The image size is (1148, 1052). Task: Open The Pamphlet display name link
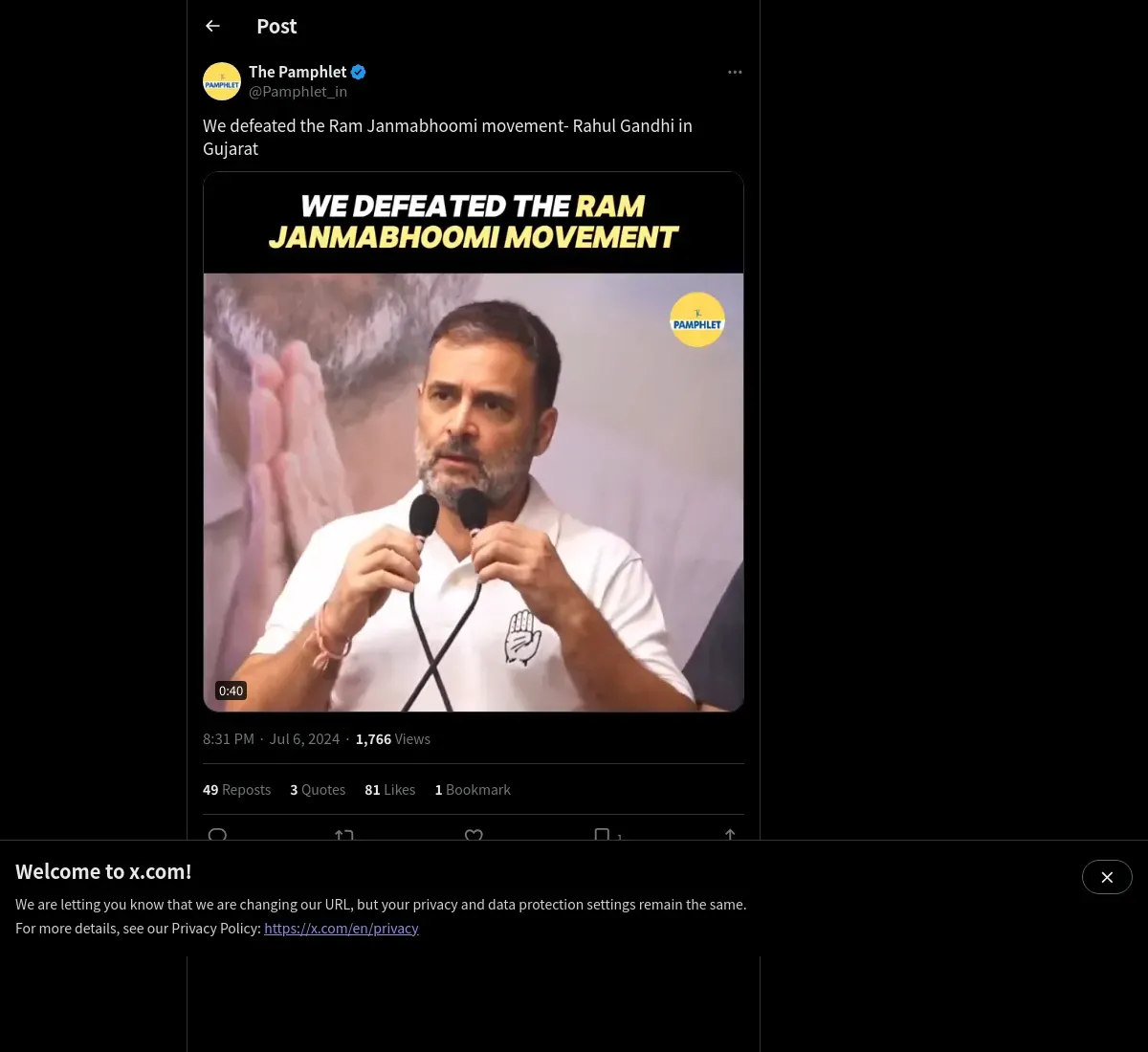click(298, 72)
